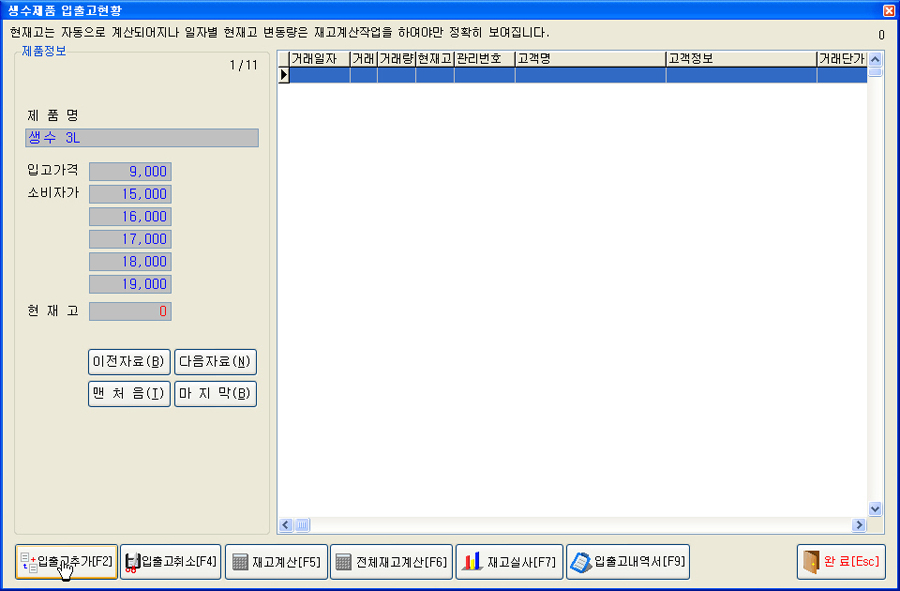
Task: Click the 거래 column header
Action: click(364, 59)
